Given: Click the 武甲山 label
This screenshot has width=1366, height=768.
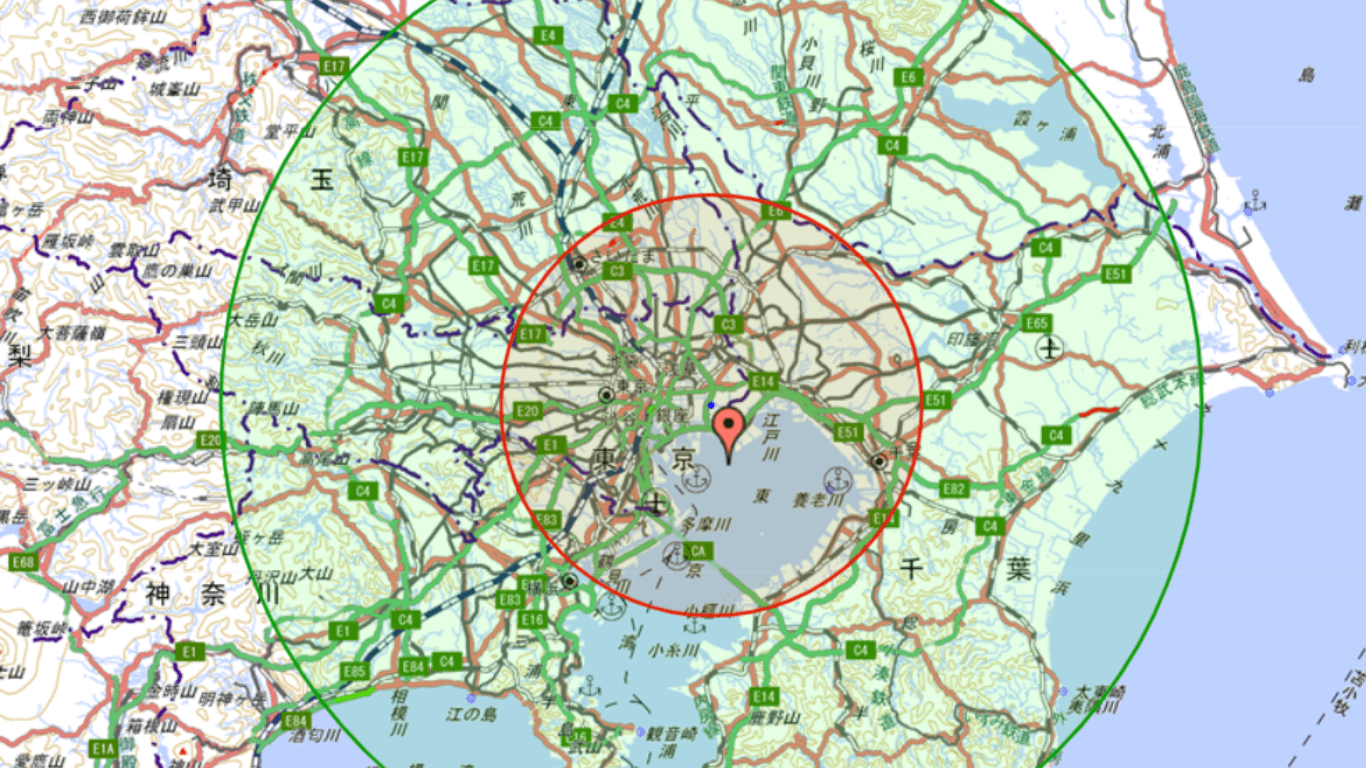Looking at the screenshot, I should (233, 204).
